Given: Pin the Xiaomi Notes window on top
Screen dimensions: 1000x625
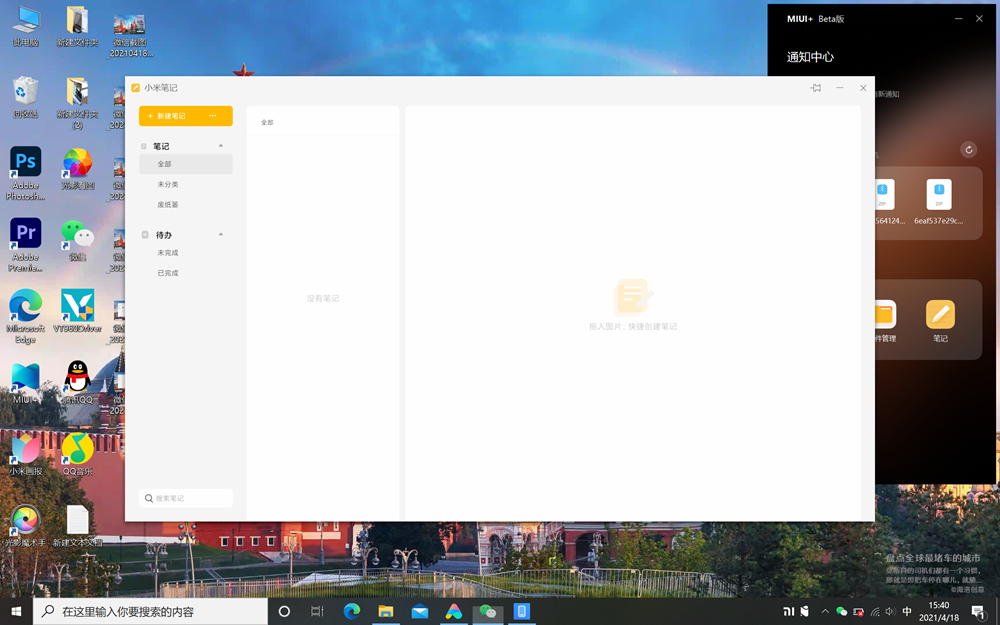Looking at the screenshot, I should pyautogui.click(x=816, y=88).
